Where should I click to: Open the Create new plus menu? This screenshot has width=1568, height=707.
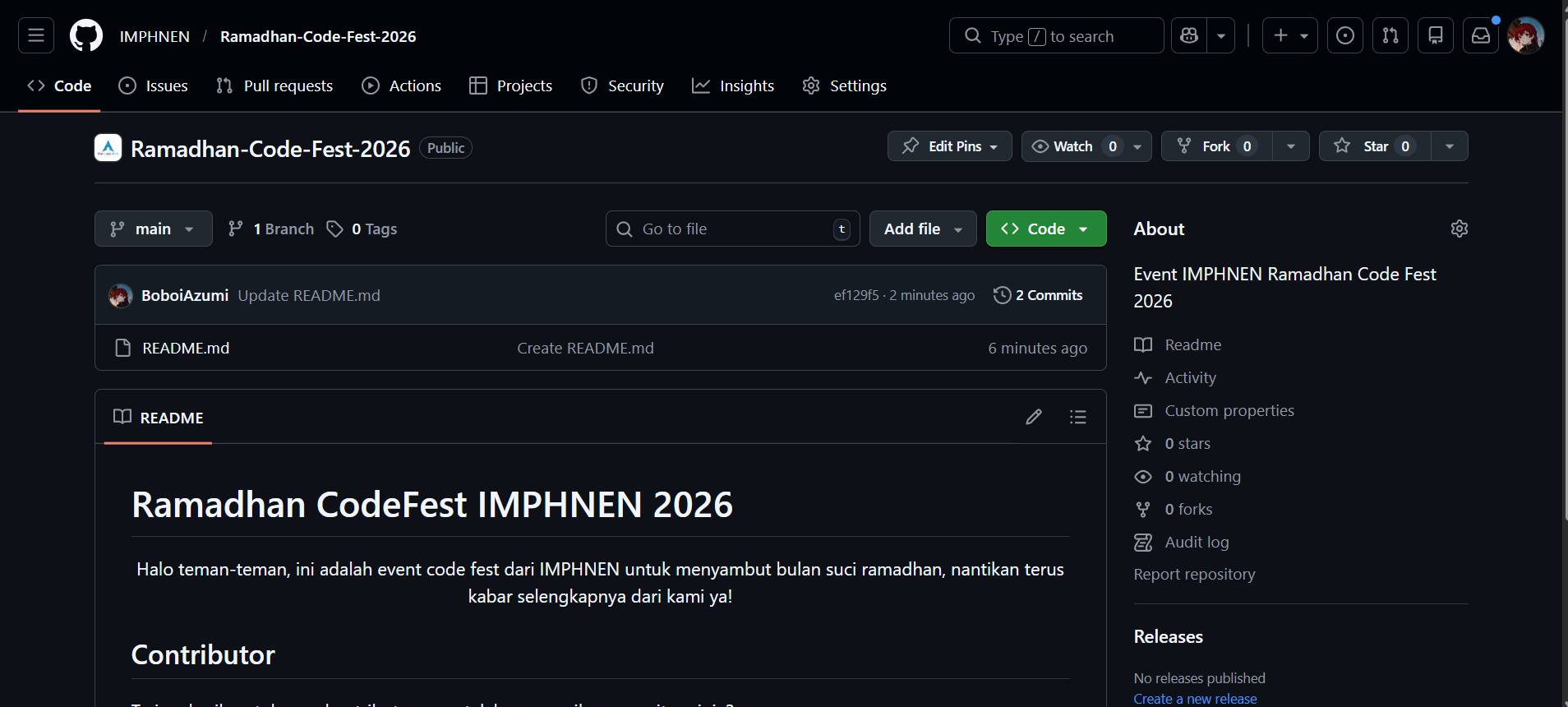tap(1290, 35)
